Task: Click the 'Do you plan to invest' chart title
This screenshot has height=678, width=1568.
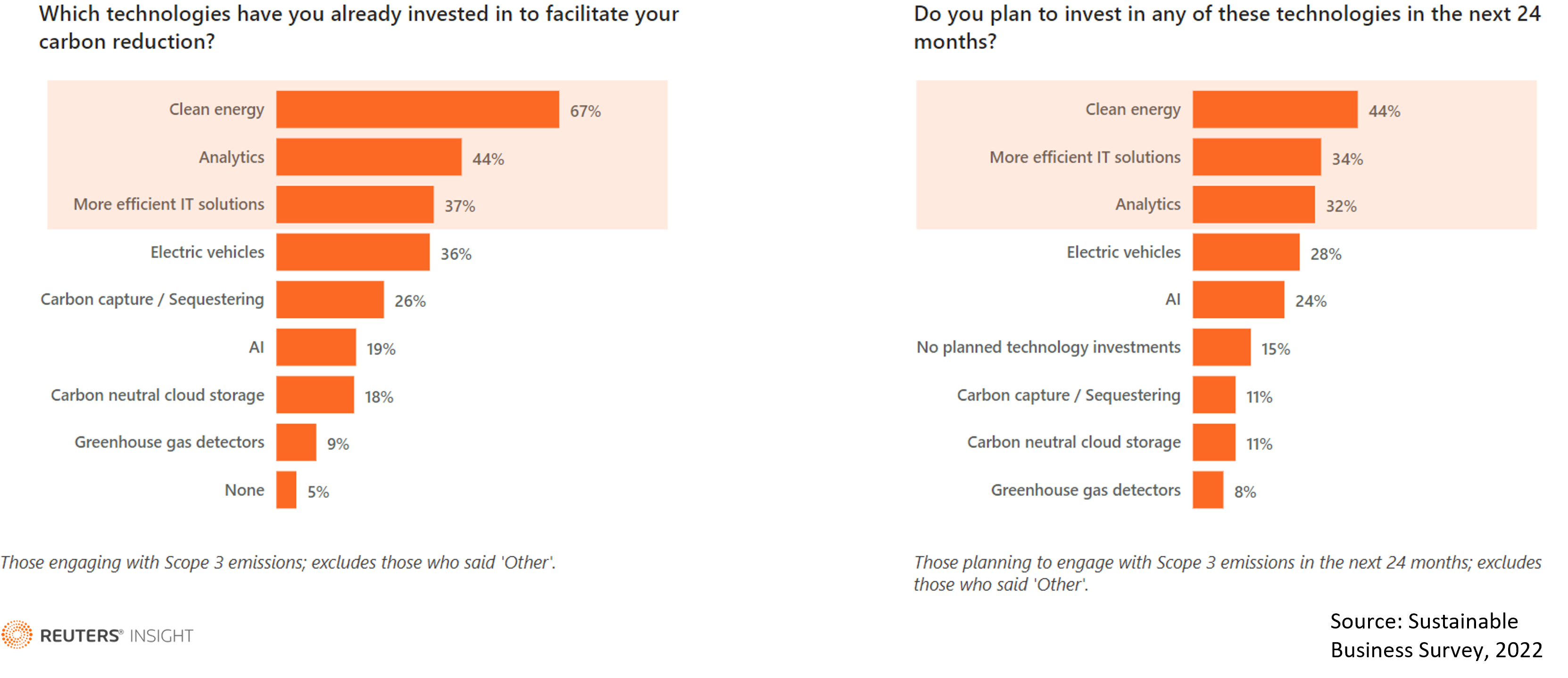Action: [1227, 27]
